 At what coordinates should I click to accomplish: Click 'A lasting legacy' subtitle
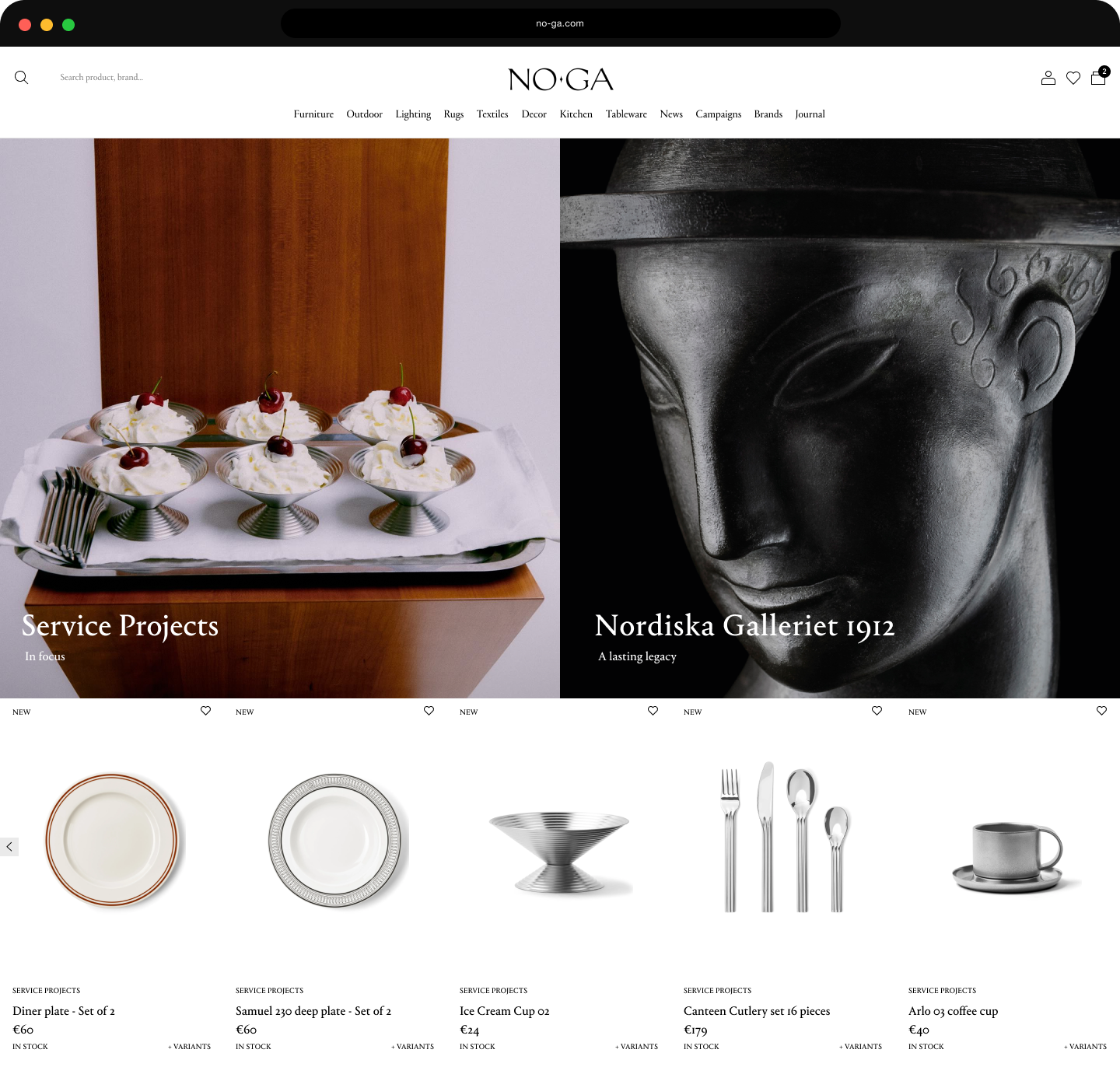coord(637,656)
